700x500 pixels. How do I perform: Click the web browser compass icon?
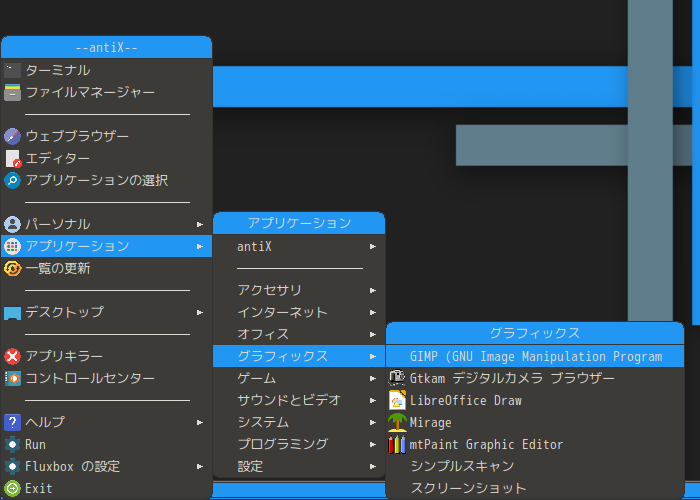tap(12, 136)
